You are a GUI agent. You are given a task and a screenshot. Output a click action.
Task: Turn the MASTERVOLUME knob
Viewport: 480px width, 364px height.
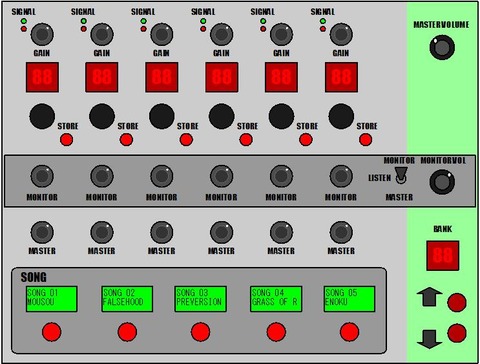tap(442, 47)
